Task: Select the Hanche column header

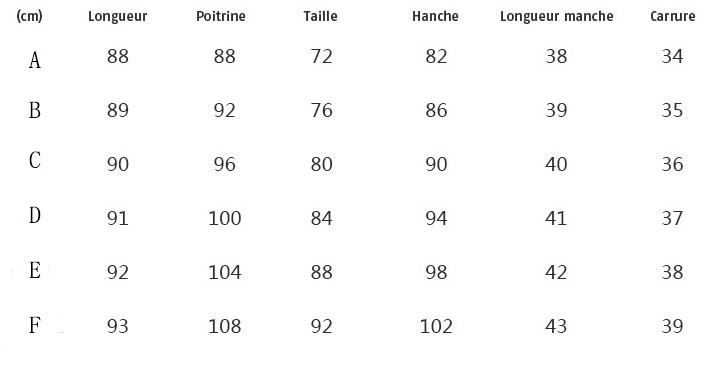Action: pos(435,16)
